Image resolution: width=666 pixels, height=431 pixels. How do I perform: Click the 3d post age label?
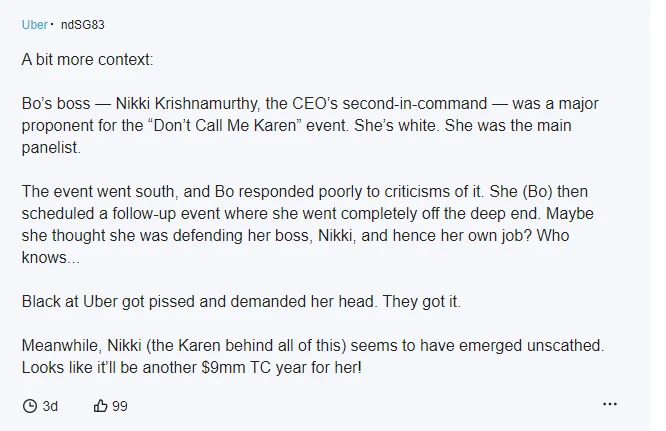click(50, 406)
